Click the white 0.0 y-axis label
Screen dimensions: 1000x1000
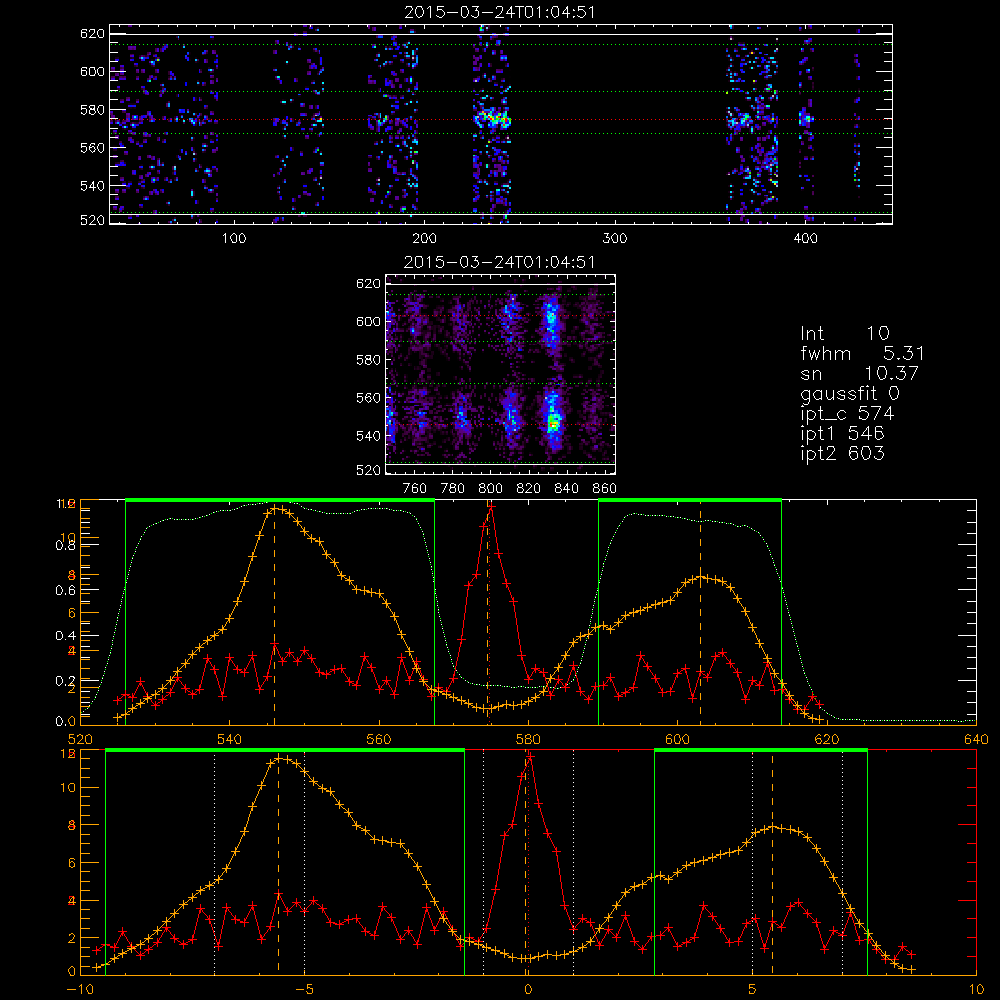click(x=66, y=721)
